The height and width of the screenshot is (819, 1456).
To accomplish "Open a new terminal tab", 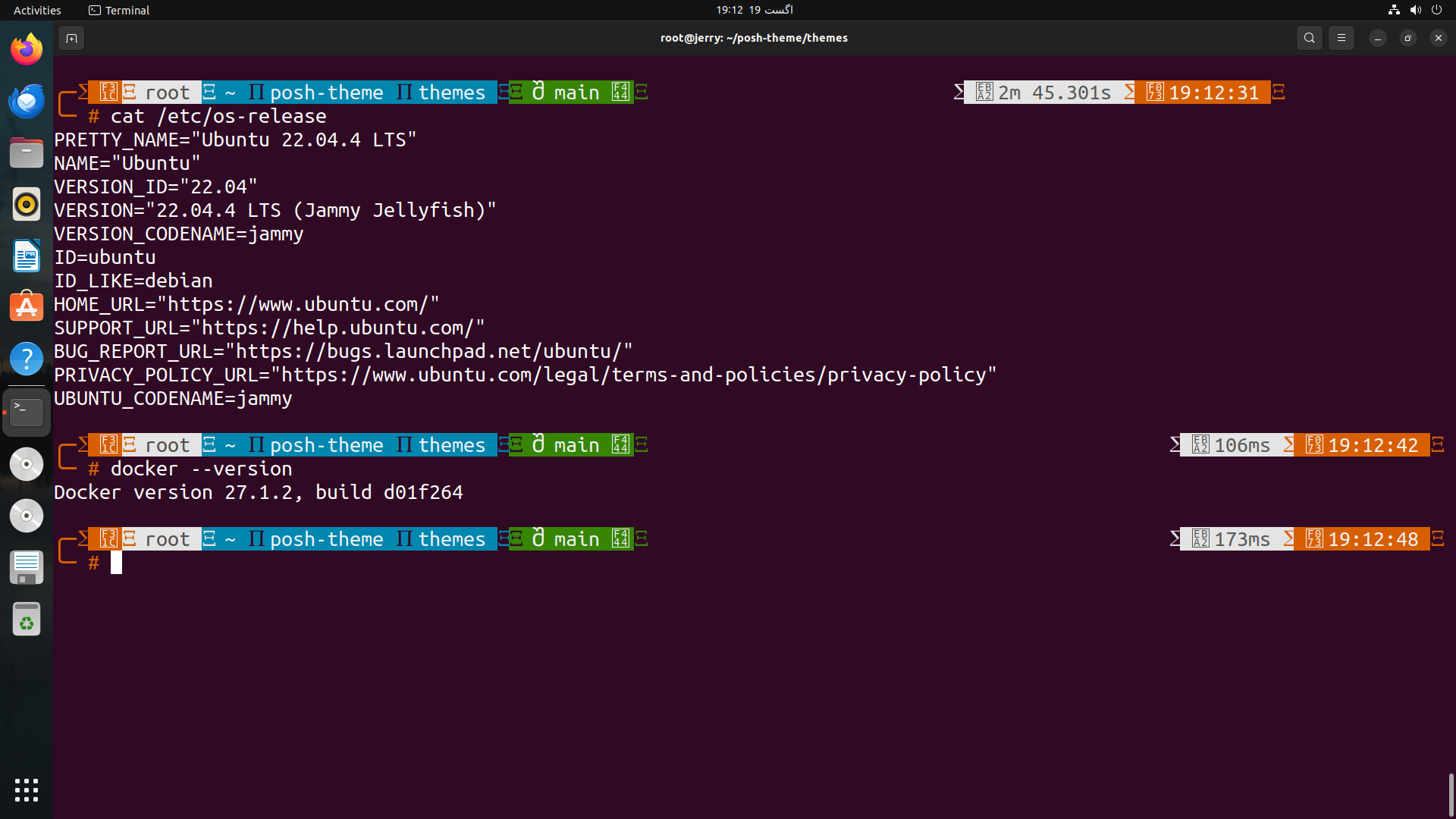I will click(71, 38).
